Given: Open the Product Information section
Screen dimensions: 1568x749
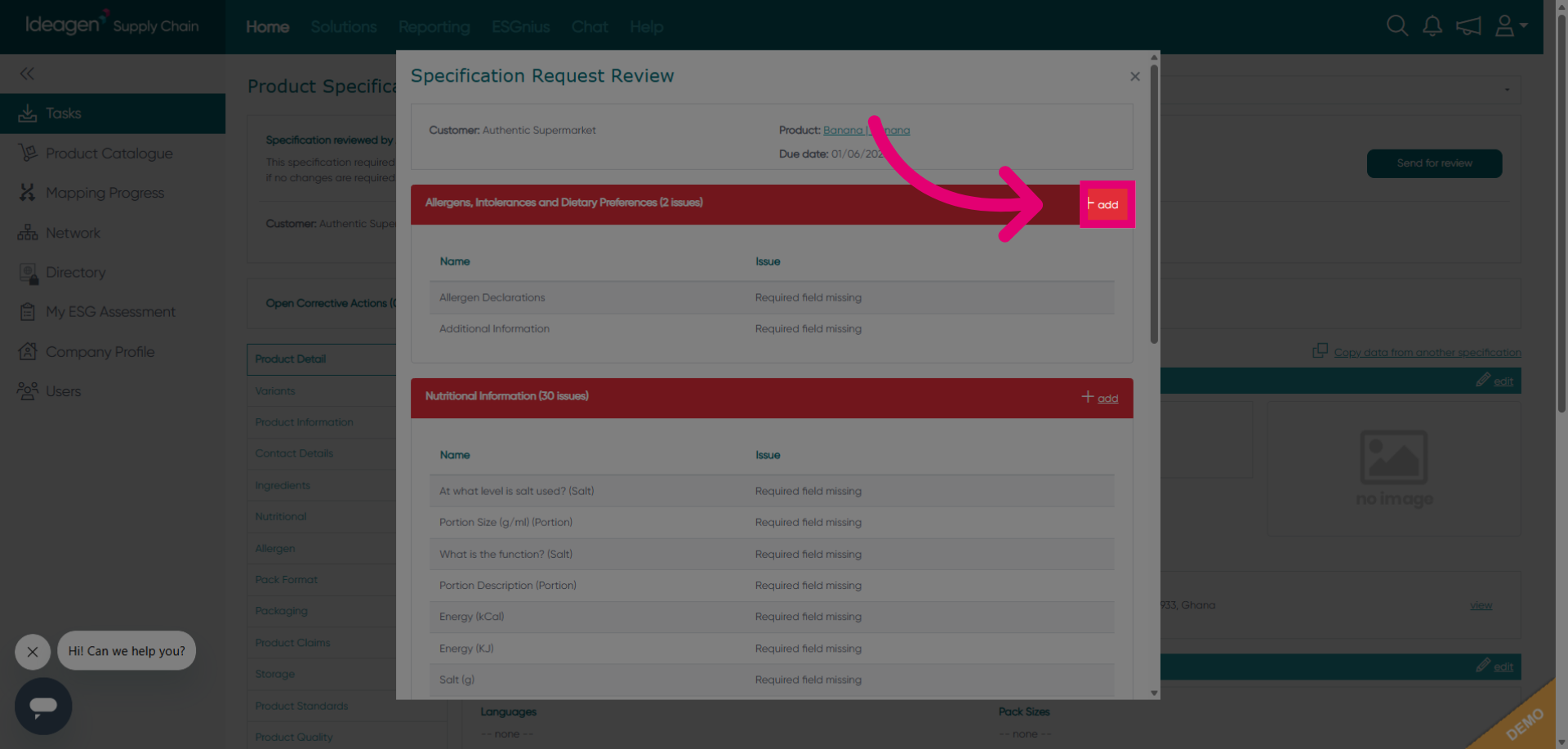Looking at the screenshot, I should [304, 422].
